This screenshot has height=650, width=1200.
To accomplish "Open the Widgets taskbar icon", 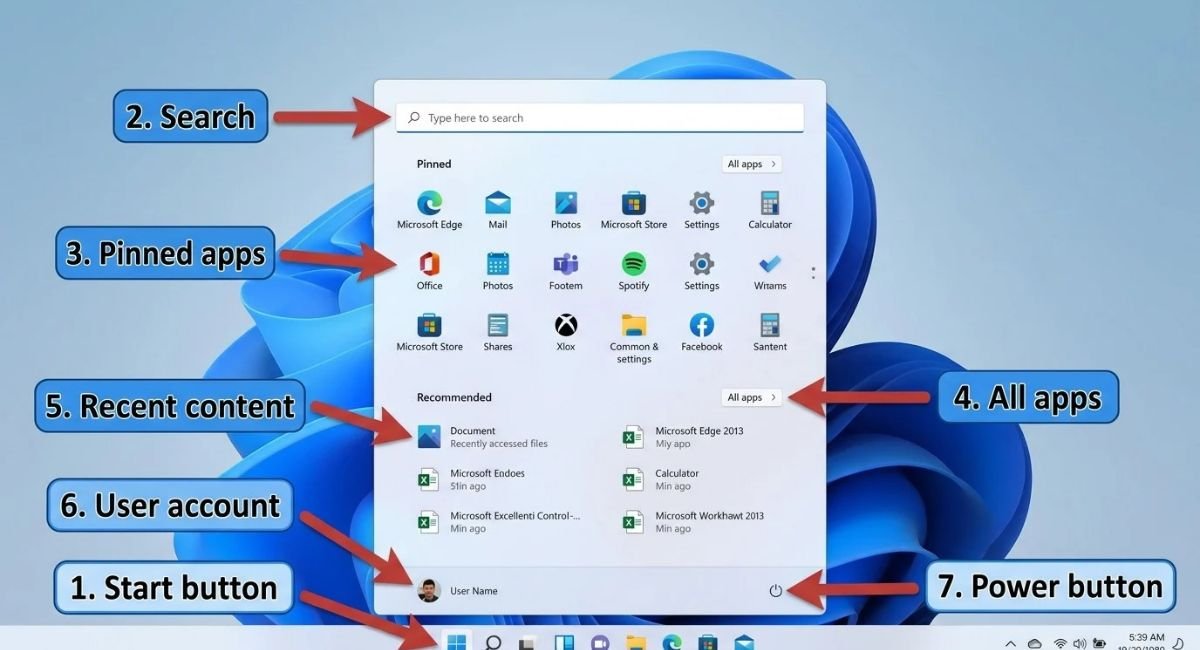I will pos(564,642).
